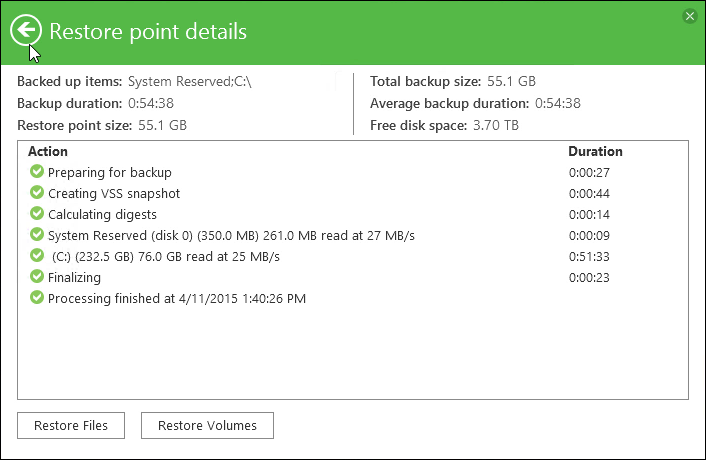Select the Calculating digests entry

tap(353, 214)
